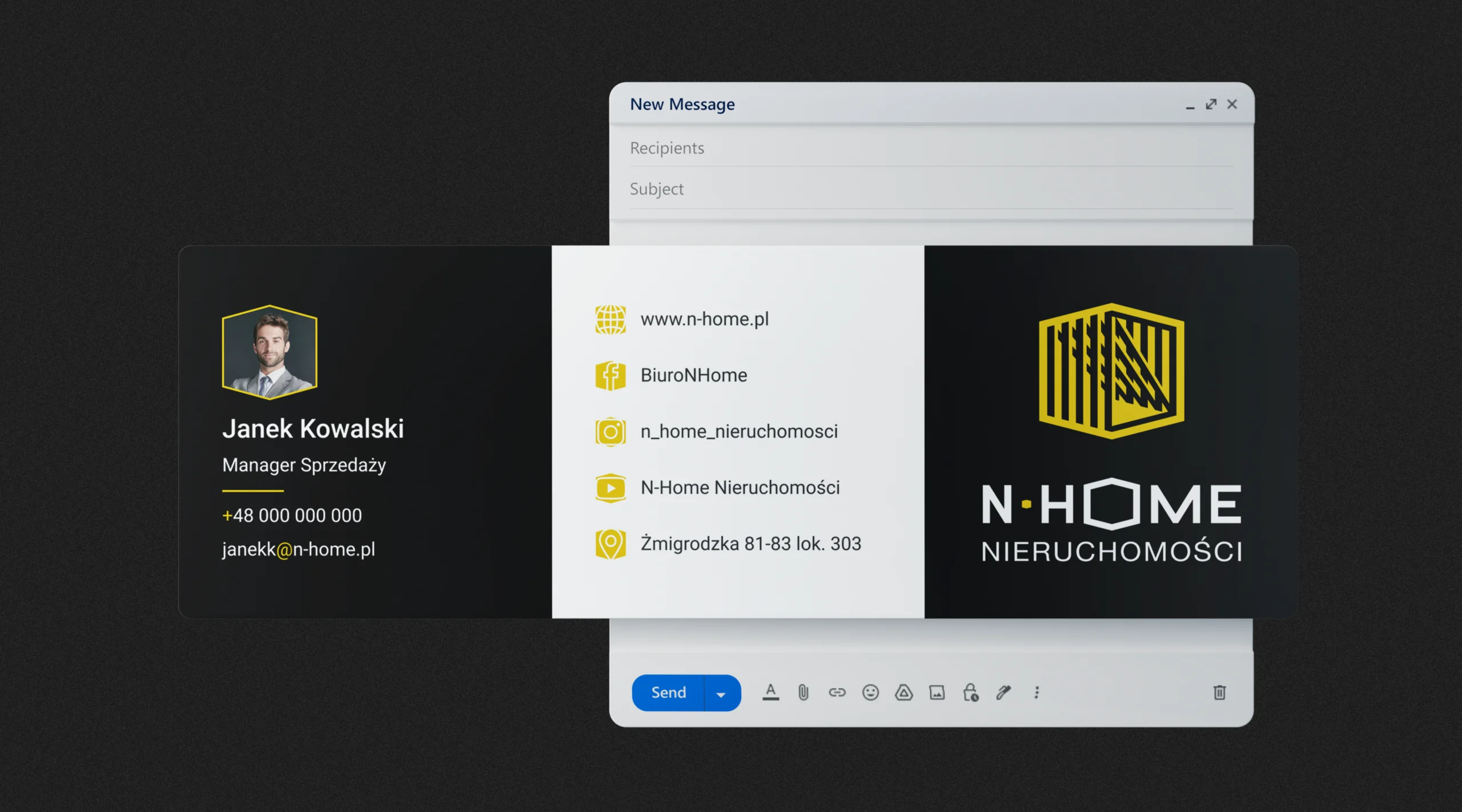Click Janek Kowalski's profile photo
Screen dimensions: 1462x812
coord(270,352)
